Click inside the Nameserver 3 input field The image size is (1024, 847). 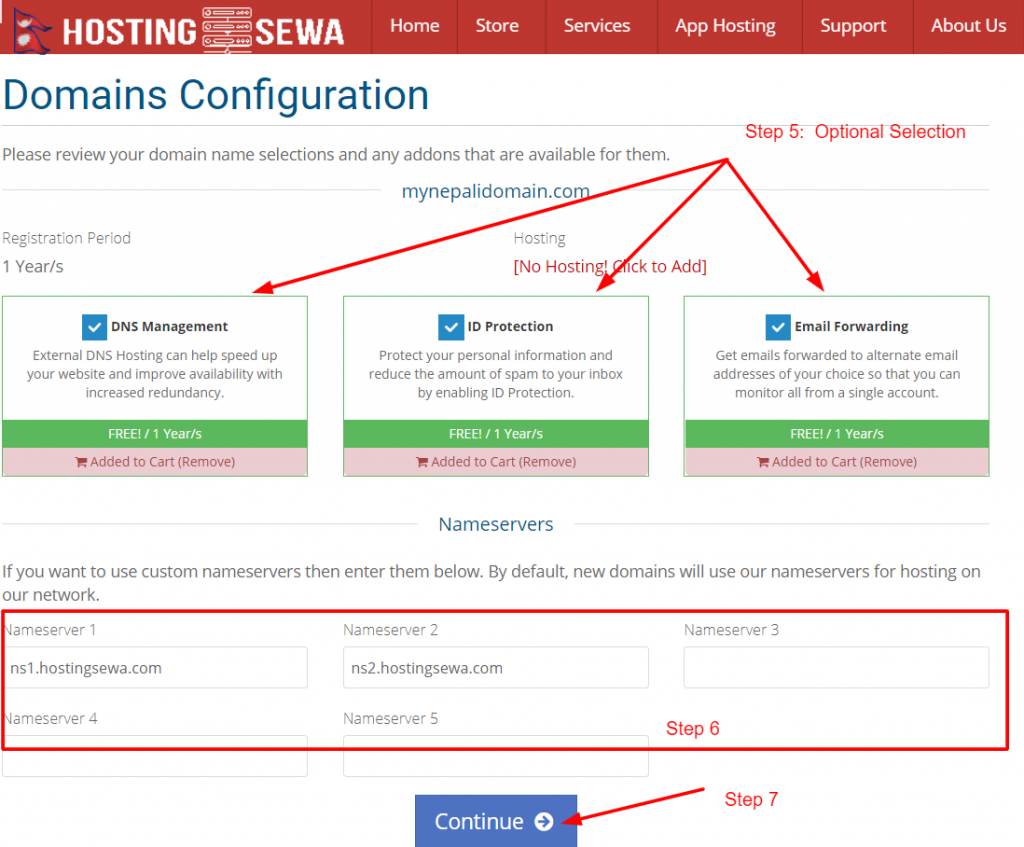836,667
